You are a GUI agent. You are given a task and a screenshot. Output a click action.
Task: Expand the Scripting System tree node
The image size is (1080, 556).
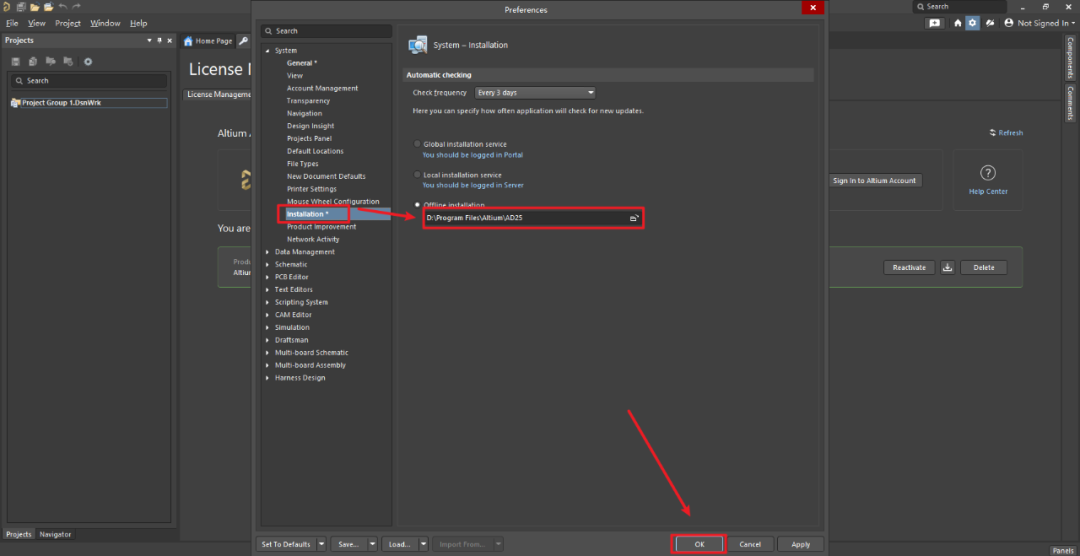pyautogui.click(x=267, y=302)
